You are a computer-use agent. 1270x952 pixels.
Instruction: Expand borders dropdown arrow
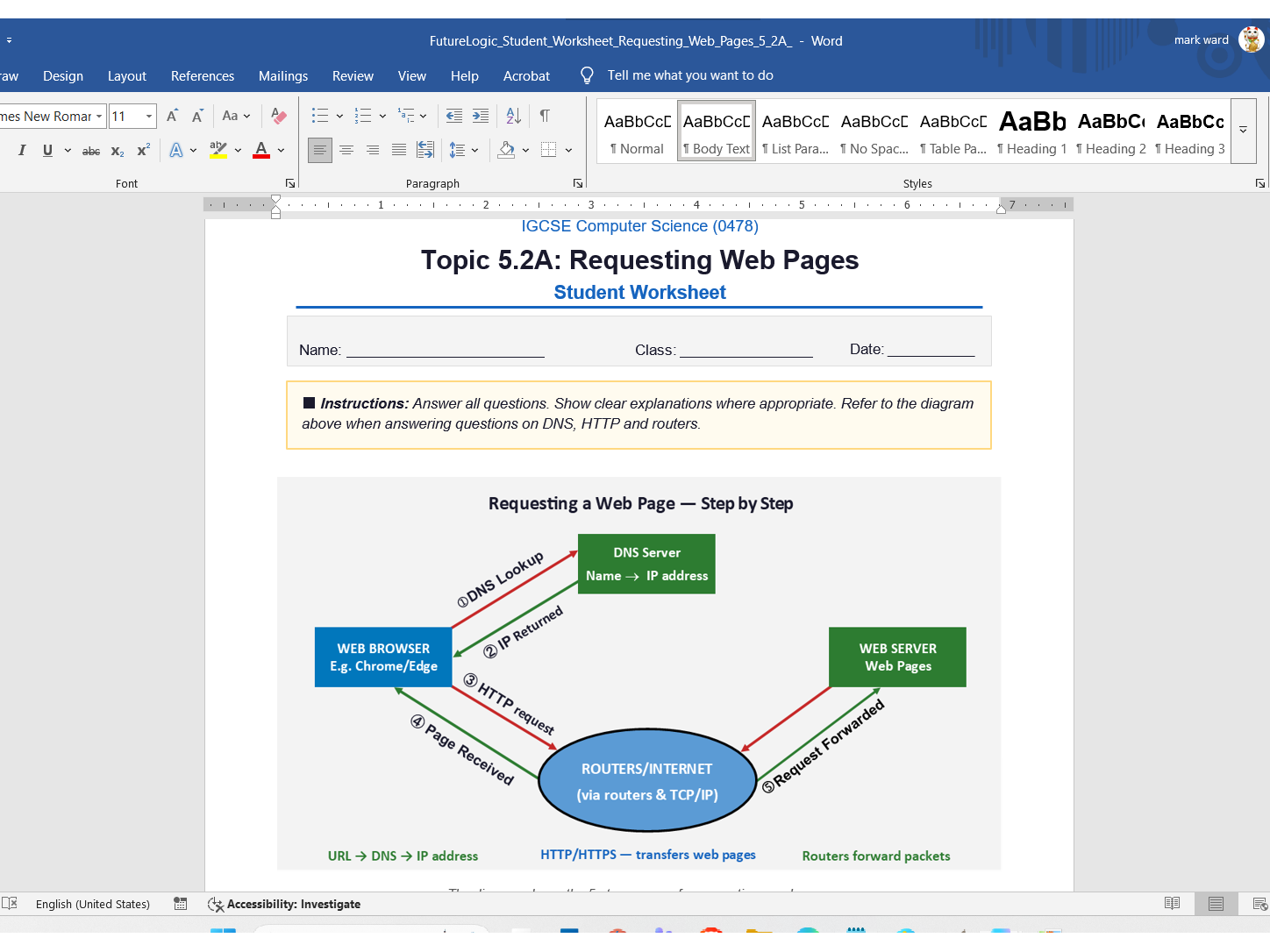point(568,150)
